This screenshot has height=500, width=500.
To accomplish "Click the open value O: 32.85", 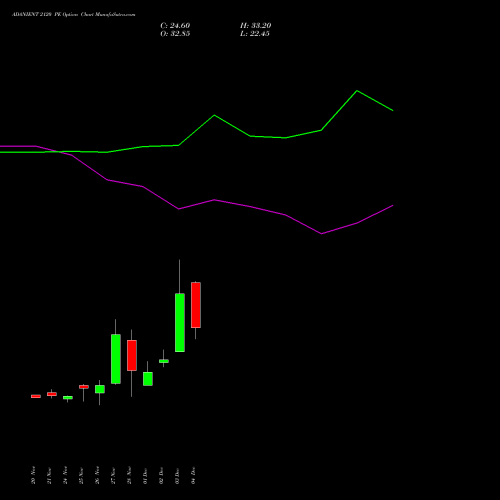I will point(175,34).
